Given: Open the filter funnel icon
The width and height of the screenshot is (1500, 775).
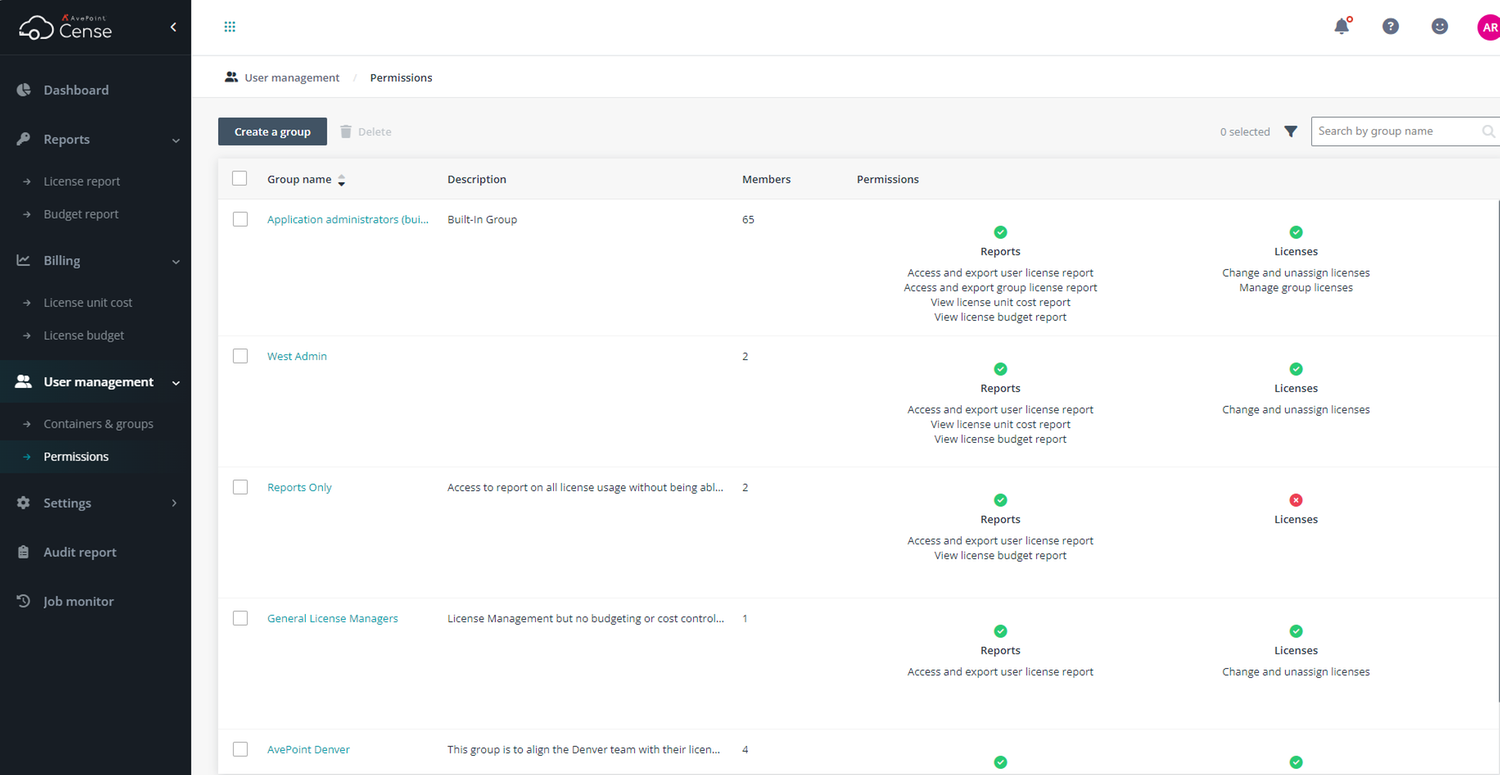Looking at the screenshot, I should click(x=1291, y=132).
